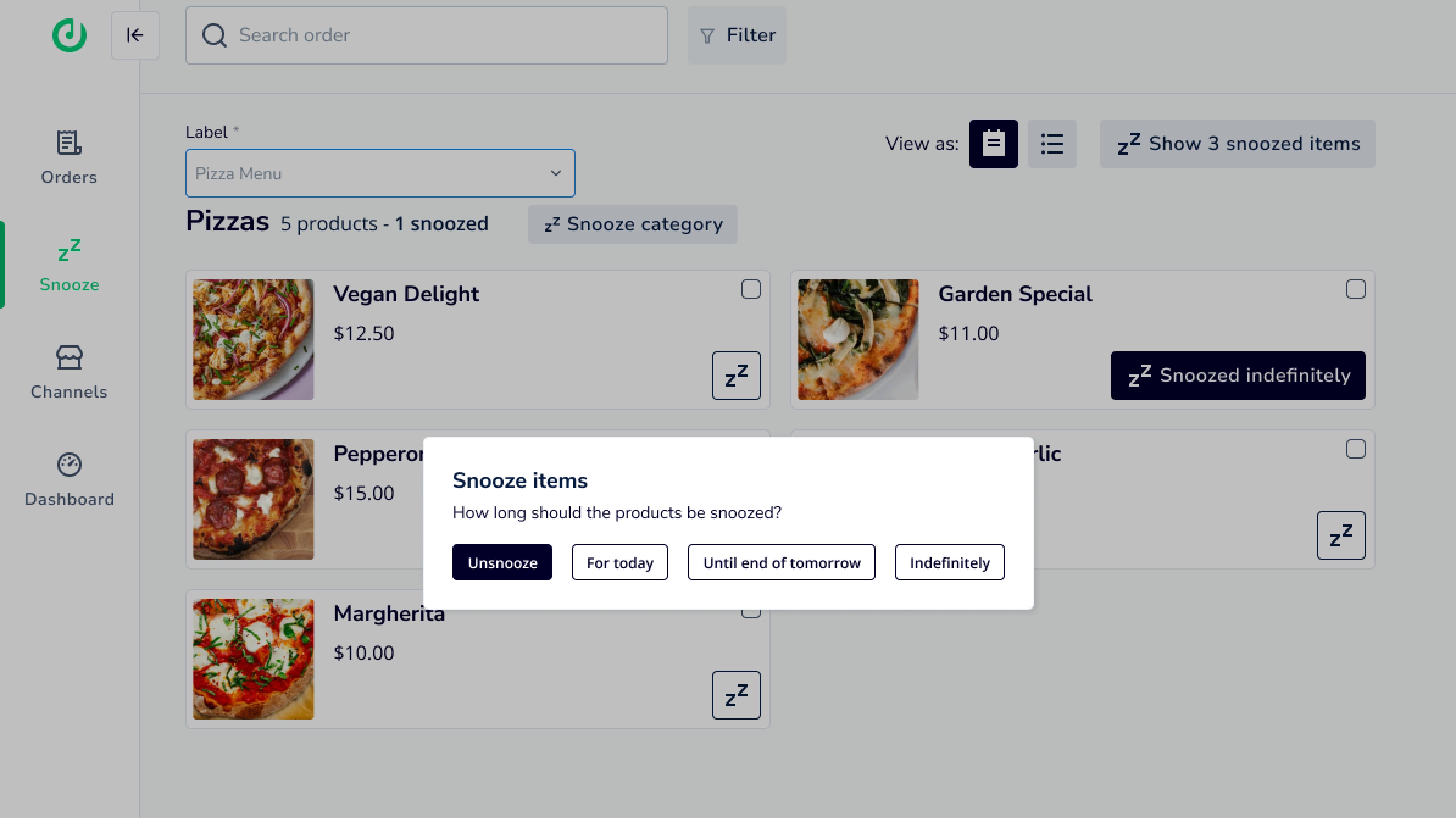Open the Pizza Menu label dropdown
This screenshot has height=818, width=1456.
coord(380,173)
